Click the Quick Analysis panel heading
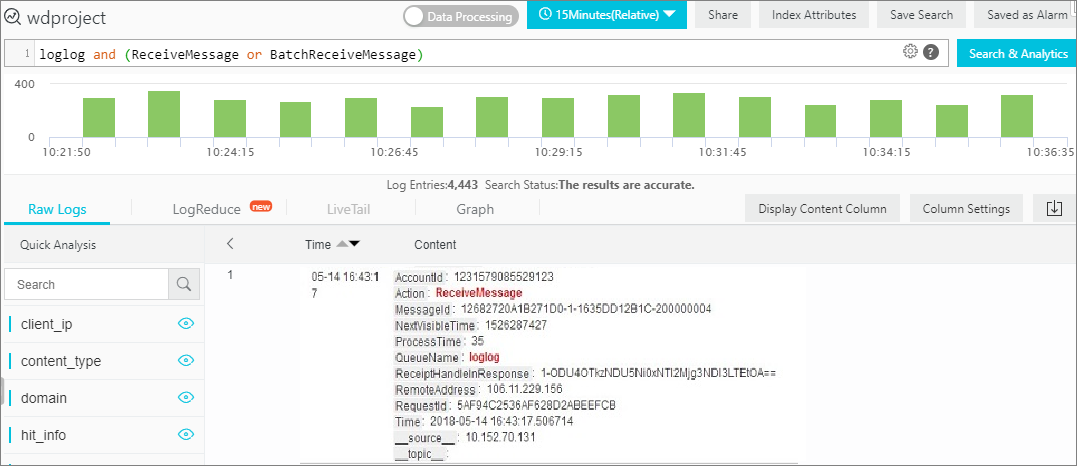 [58, 244]
